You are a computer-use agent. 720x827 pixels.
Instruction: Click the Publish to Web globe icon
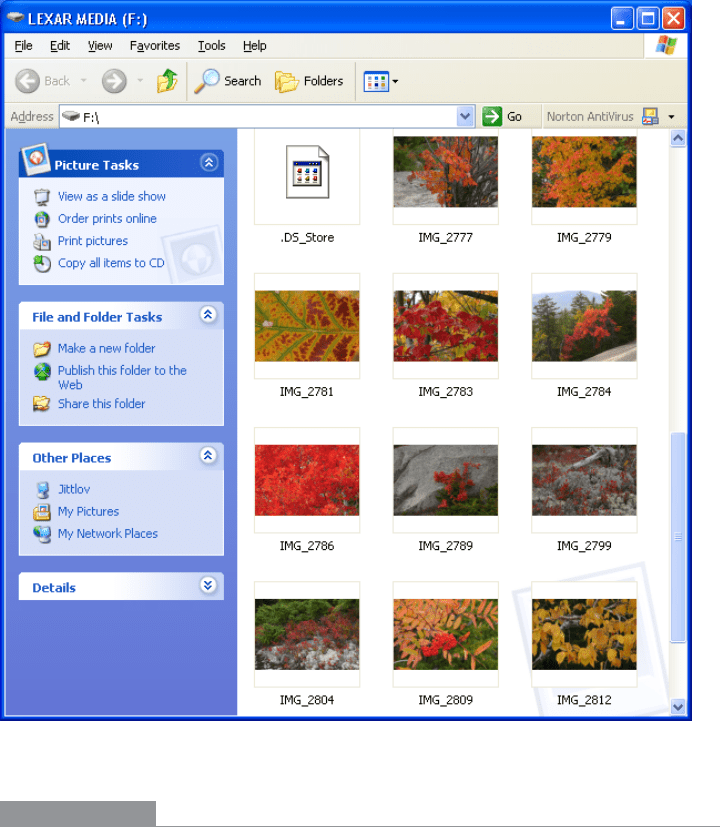coord(42,372)
